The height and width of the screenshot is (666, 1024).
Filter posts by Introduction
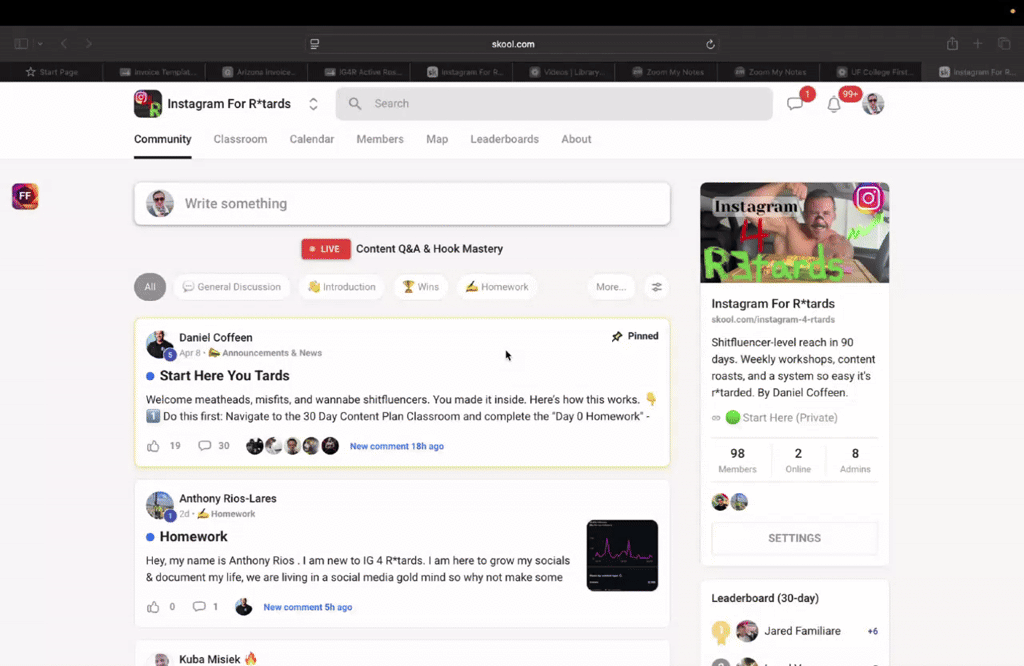[x=342, y=287]
